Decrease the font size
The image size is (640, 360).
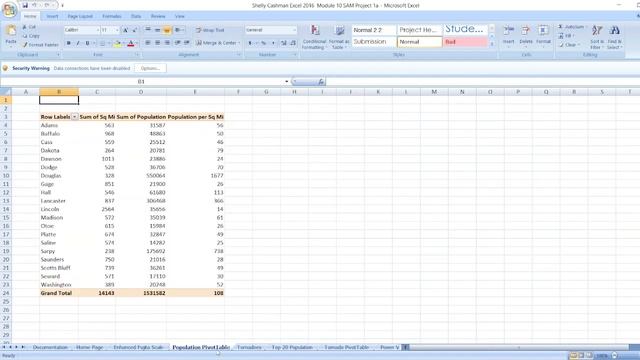click(x=135, y=30)
